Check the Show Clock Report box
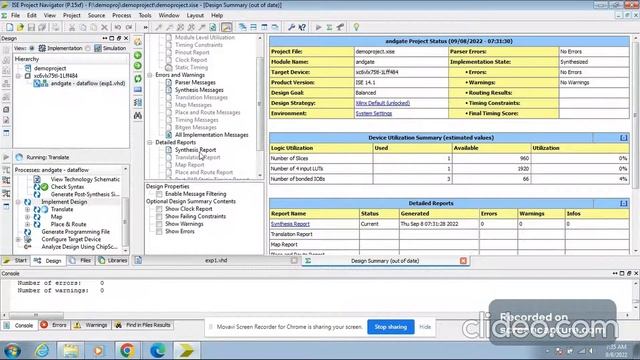Image resolution: width=640 pixels, height=360 pixels. pyautogui.click(x=159, y=209)
